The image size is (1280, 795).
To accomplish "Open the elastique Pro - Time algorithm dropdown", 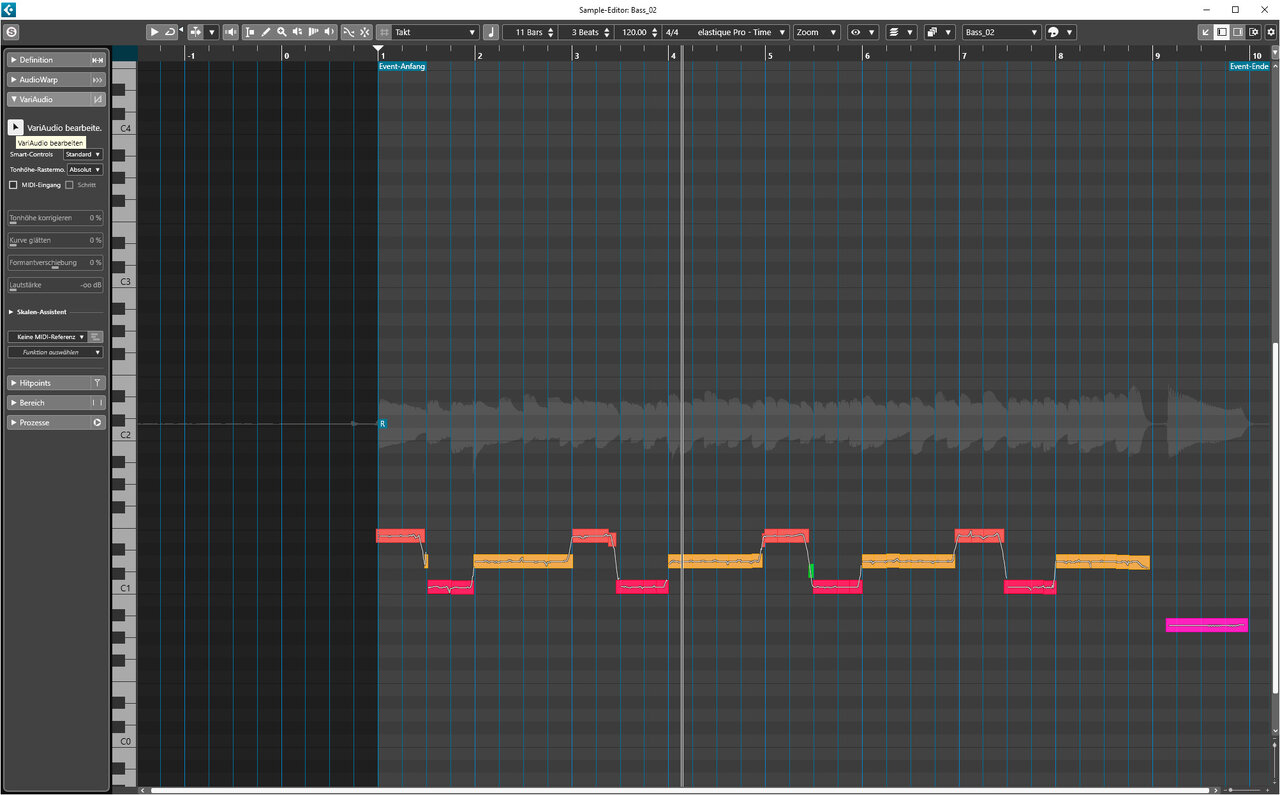I will (737, 32).
